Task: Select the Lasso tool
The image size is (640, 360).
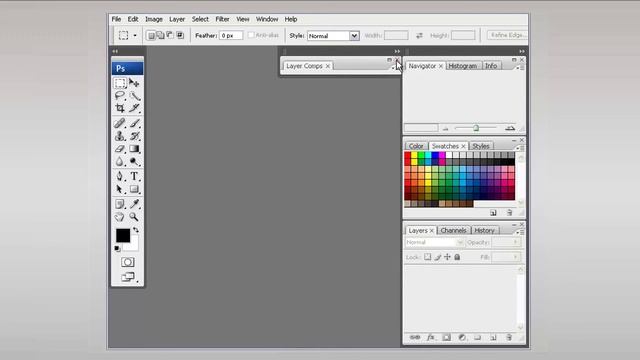Action: point(120,96)
